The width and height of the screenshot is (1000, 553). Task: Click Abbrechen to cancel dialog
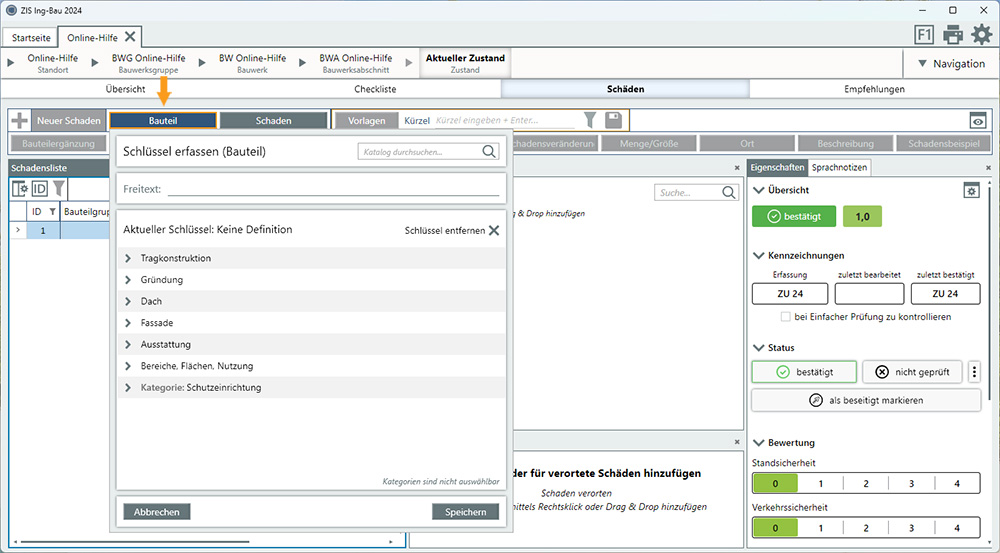tap(156, 512)
